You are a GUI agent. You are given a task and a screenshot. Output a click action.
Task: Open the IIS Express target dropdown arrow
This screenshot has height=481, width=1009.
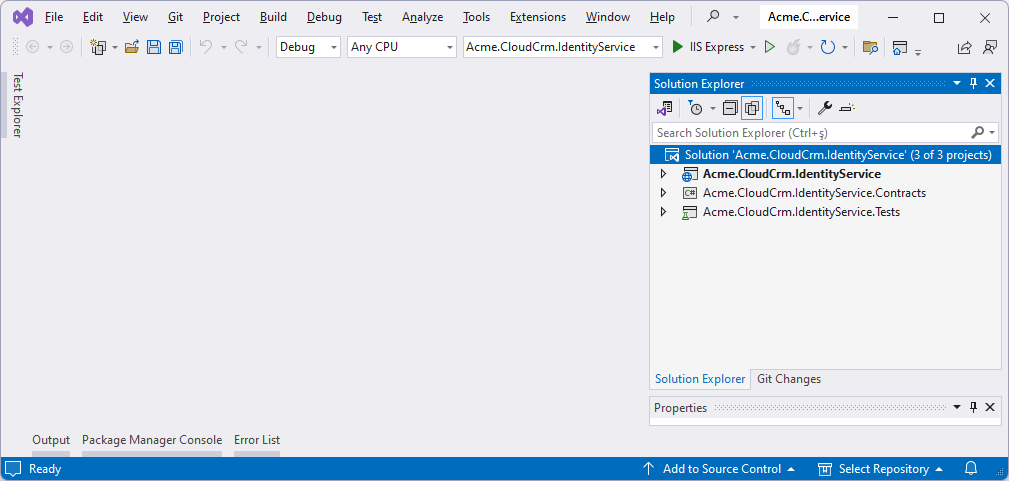[x=754, y=47]
